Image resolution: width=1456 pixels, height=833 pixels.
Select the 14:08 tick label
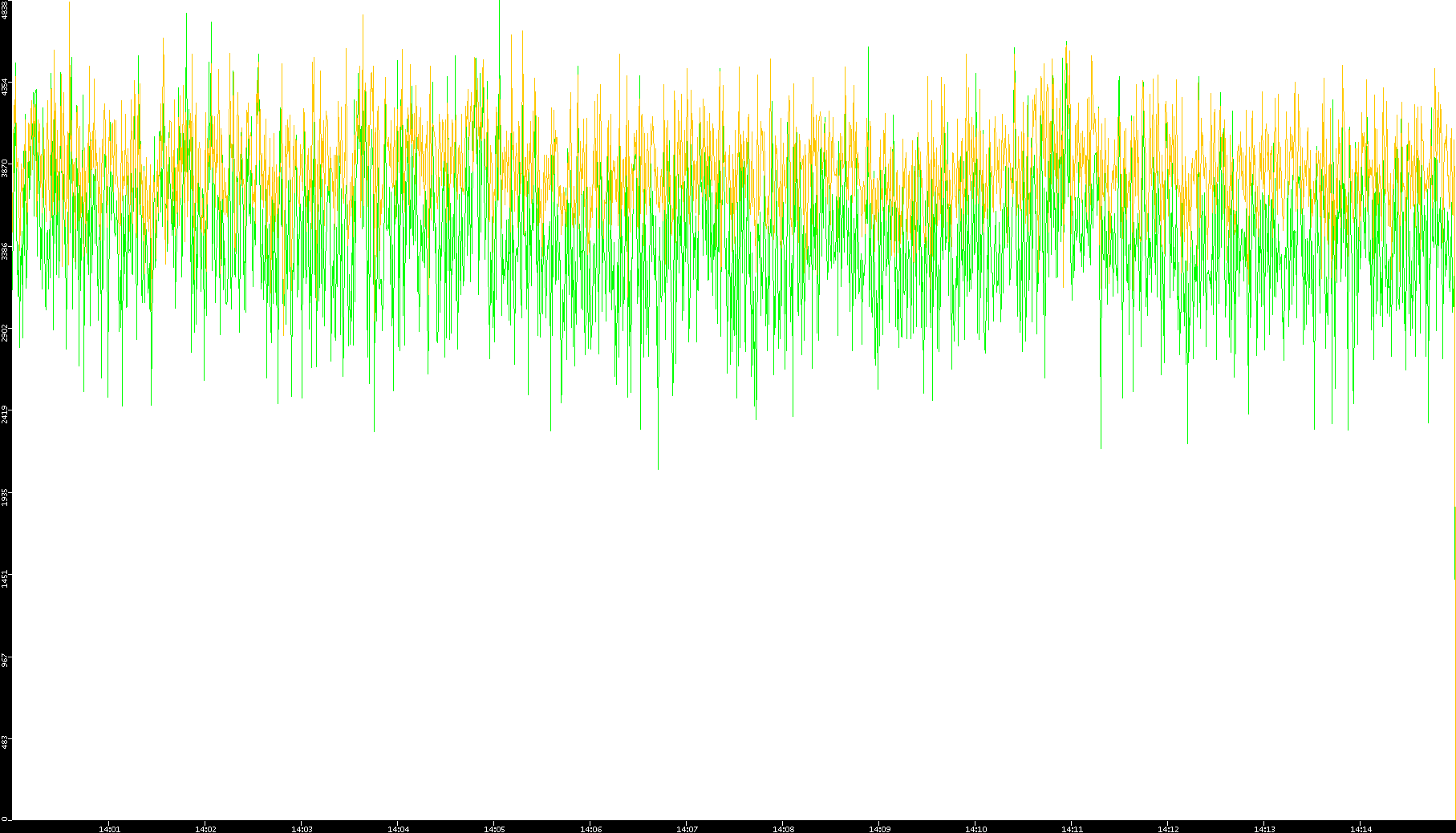[x=783, y=829]
